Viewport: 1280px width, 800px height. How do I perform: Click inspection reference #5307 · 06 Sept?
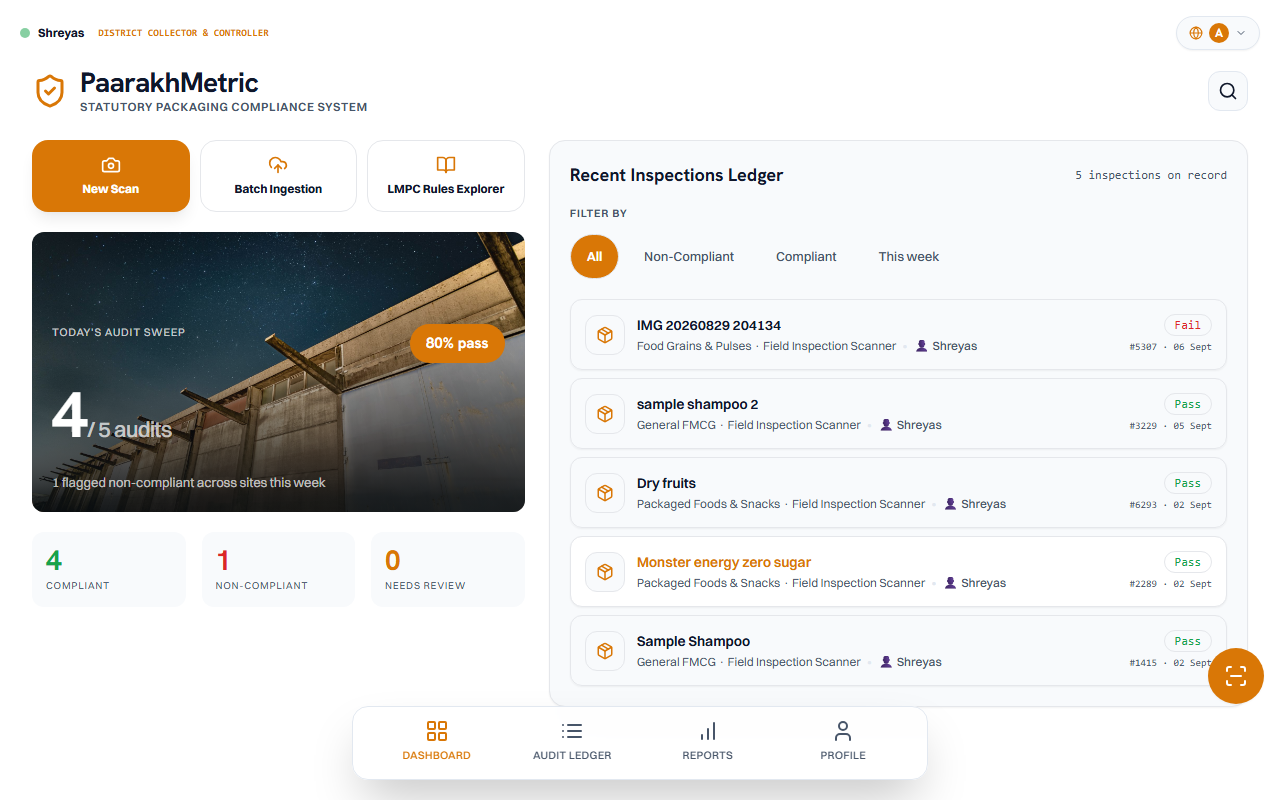tap(1170, 347)
